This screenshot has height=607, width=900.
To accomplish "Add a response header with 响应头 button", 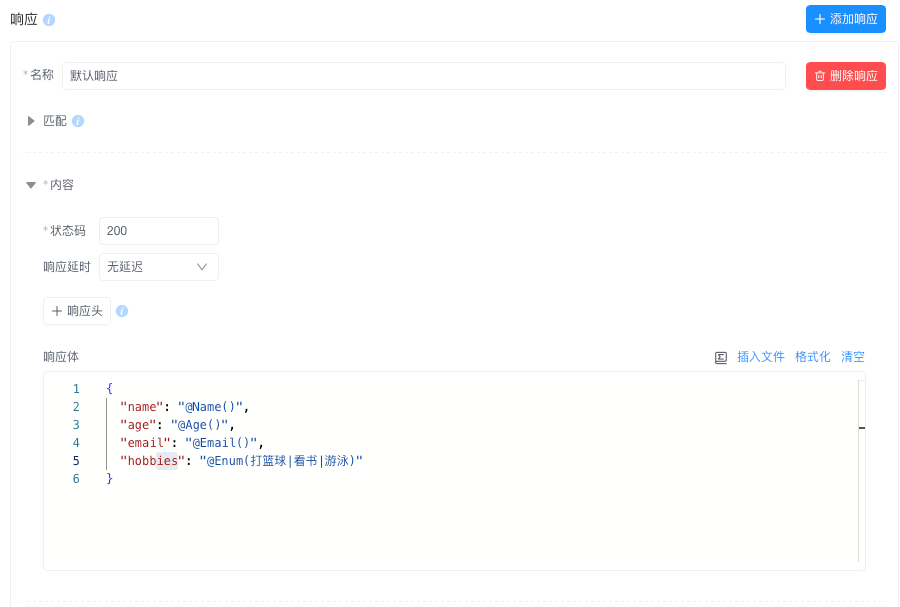I will pyautogui.click(x=77, y=311).
